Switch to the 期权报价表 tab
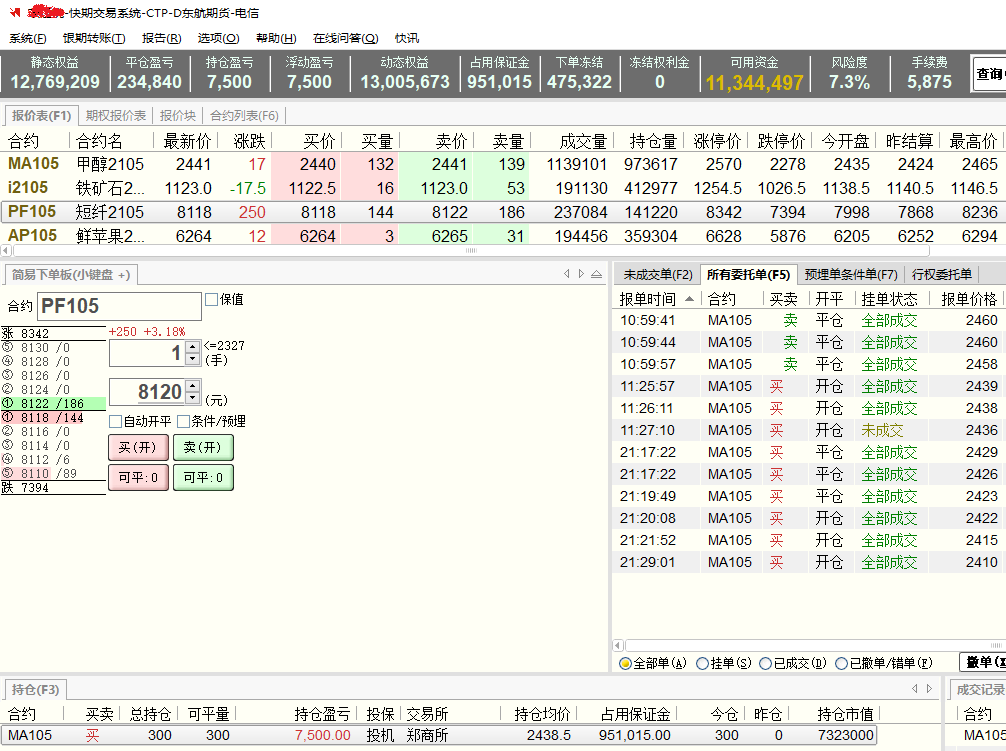 116,115
